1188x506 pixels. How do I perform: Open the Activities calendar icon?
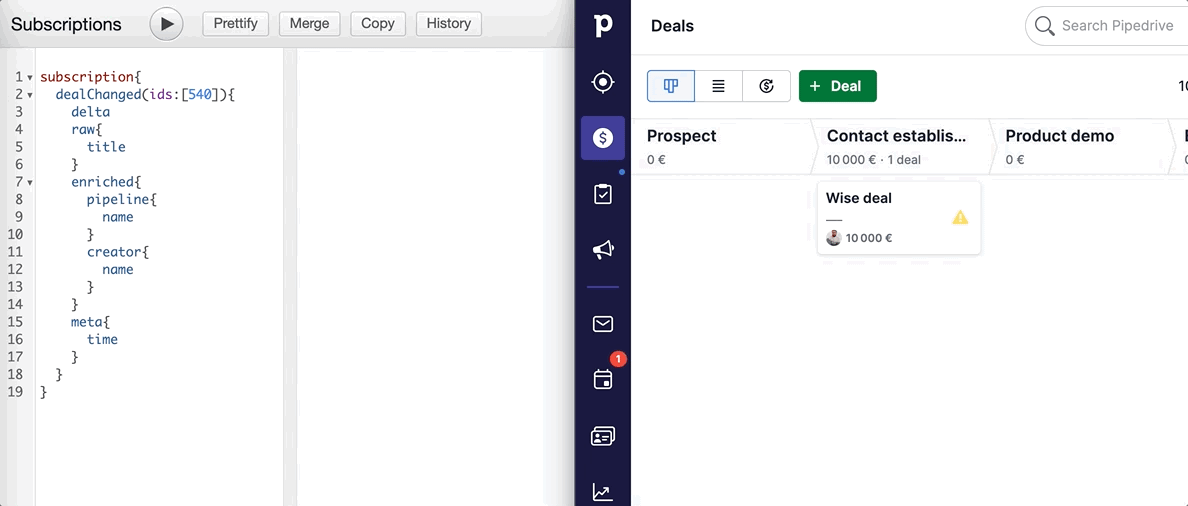point(603,379)
